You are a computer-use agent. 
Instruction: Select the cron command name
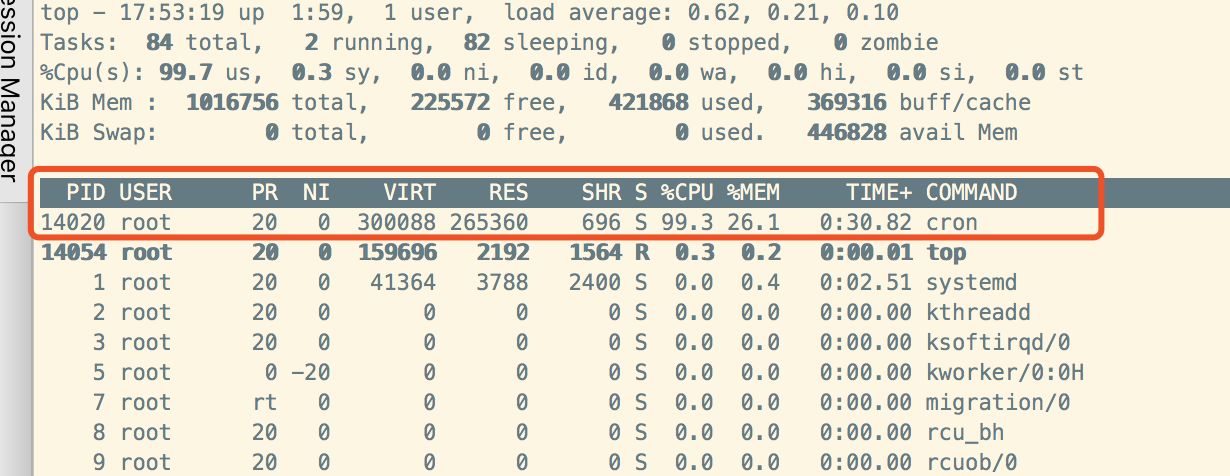click(952, 222)
